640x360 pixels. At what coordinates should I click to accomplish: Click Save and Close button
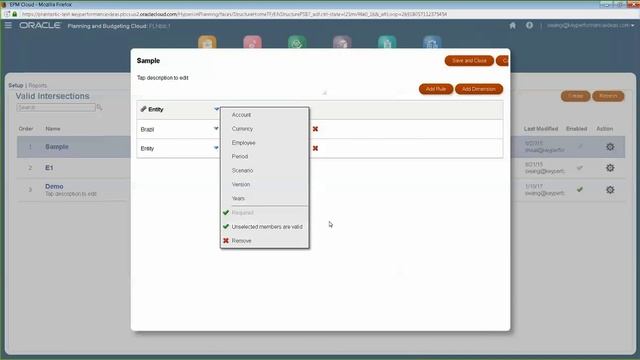[469, 61]
